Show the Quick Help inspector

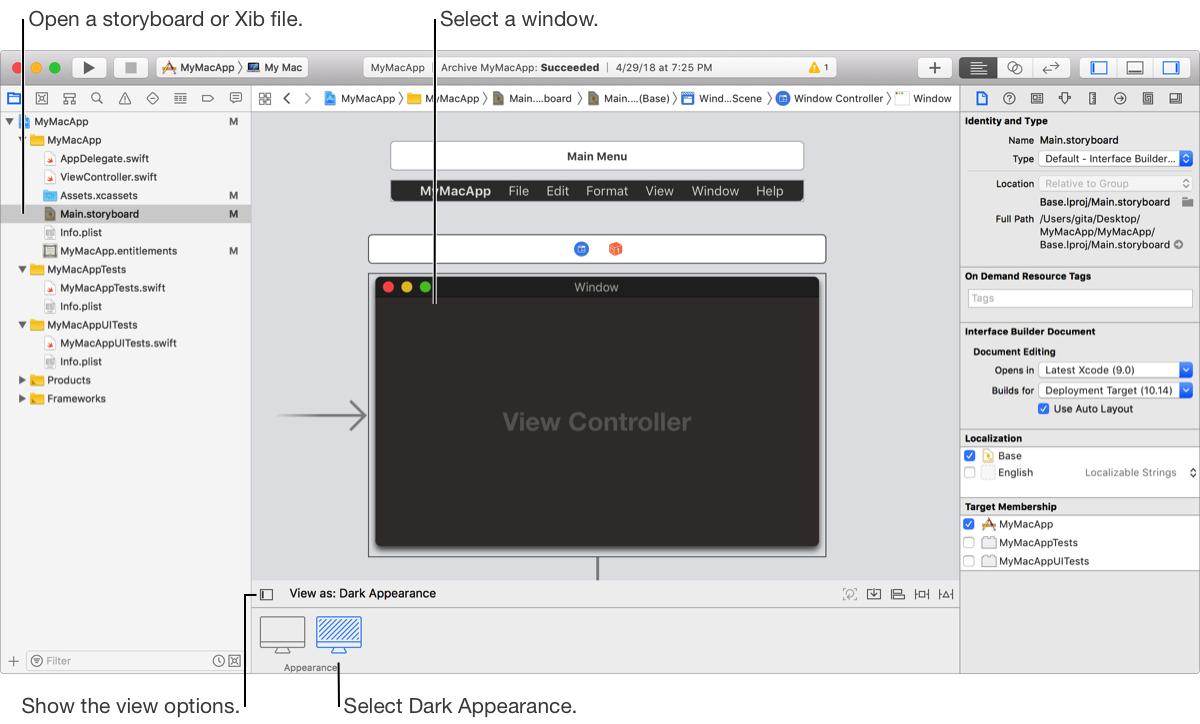point(1009,98)
